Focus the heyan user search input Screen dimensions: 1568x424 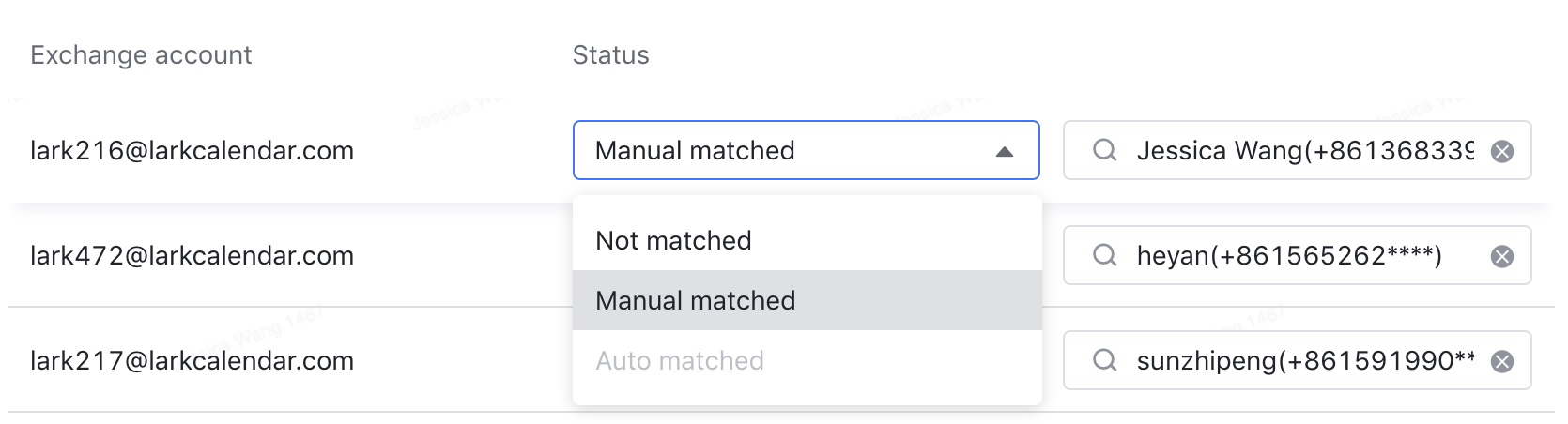(1305, 255)
